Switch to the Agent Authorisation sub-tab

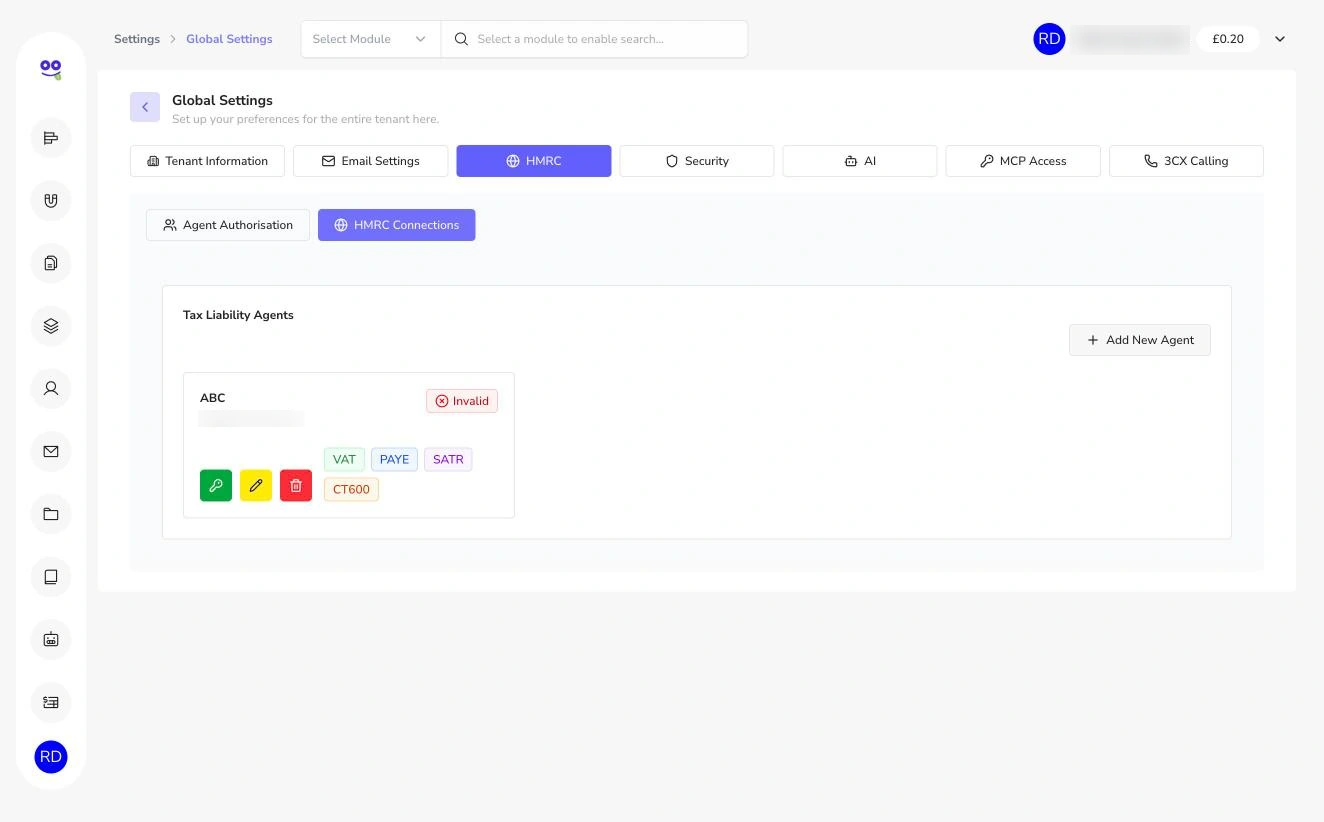tap(228, 225)
